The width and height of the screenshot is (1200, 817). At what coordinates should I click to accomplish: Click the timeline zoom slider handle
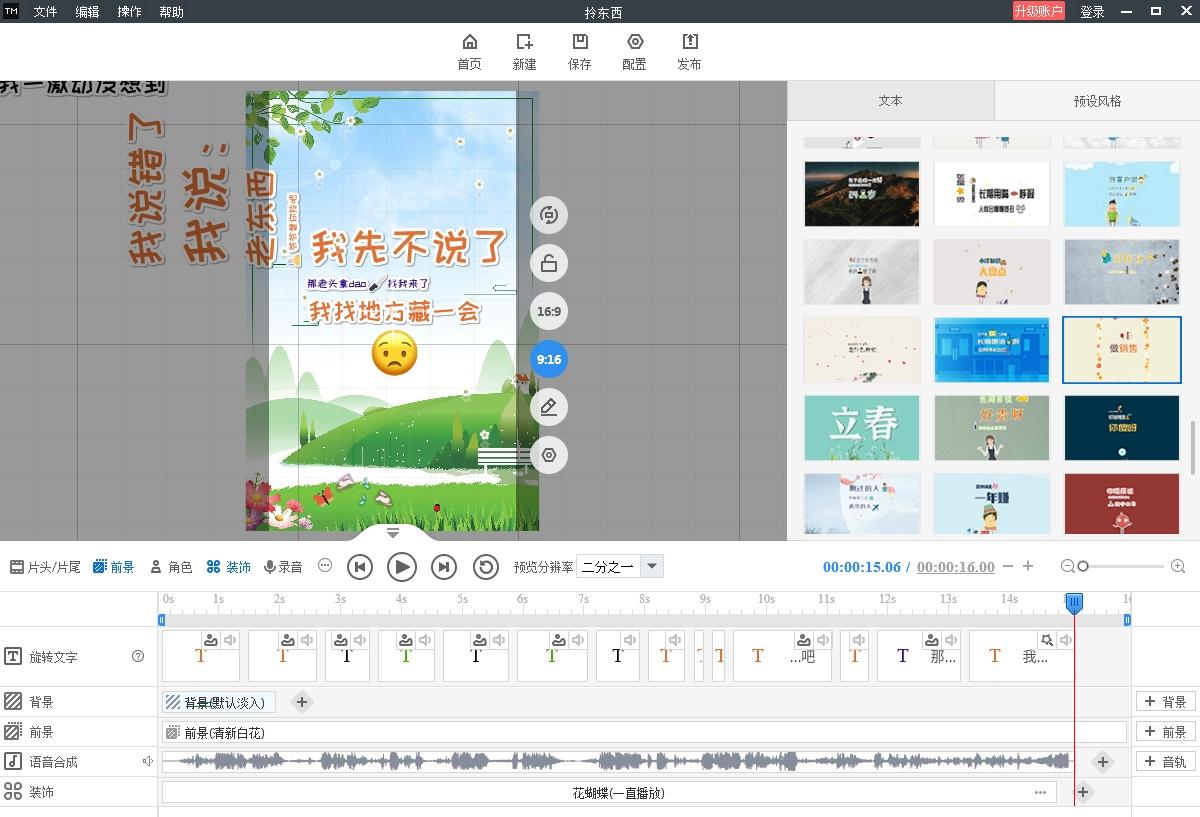[x=1083, y=567]
